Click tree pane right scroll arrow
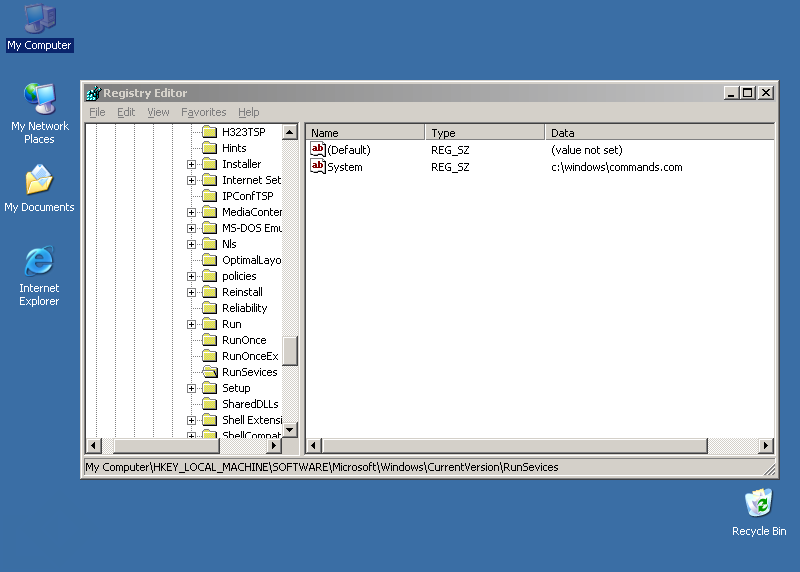The image size is (800, 572). 274,445
